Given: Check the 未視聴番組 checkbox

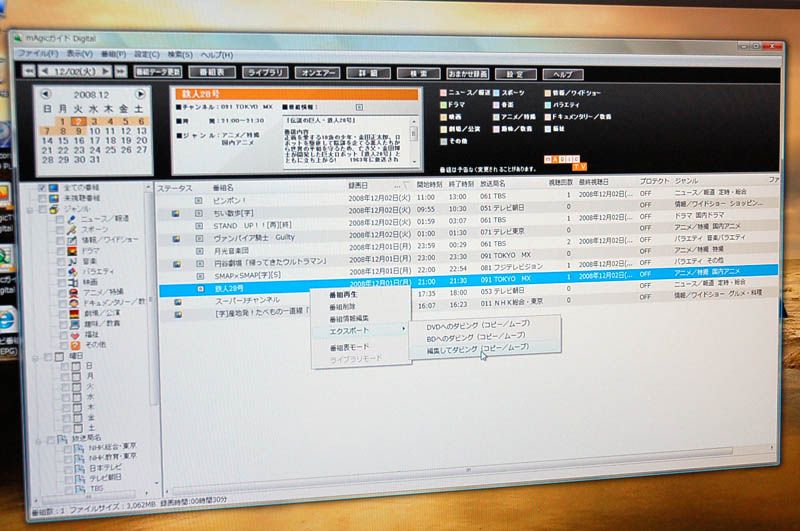Looking at the screenshot, I should tap(42, 198).
